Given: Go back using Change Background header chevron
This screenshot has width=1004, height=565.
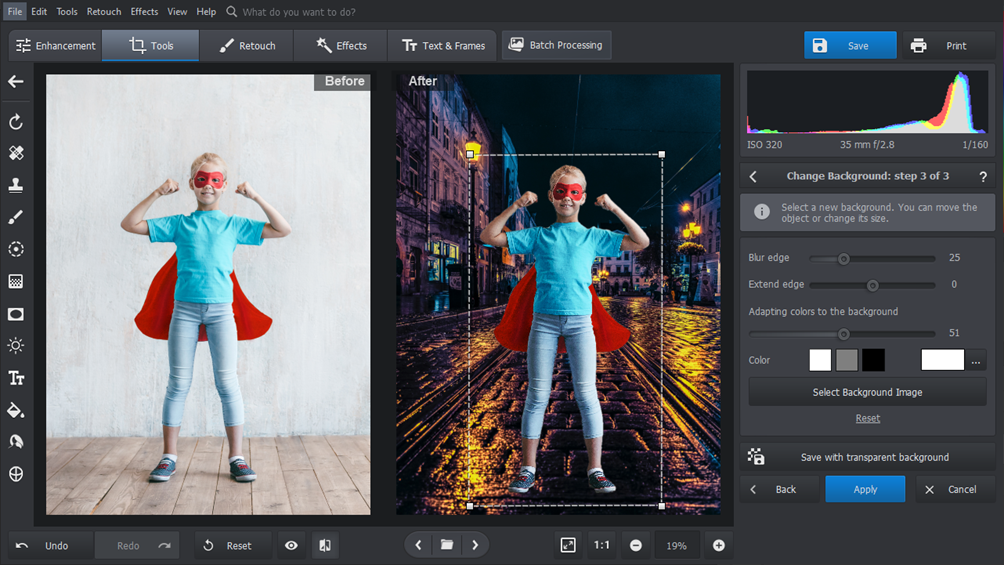Looking at the screenshot, I should 754,177.
